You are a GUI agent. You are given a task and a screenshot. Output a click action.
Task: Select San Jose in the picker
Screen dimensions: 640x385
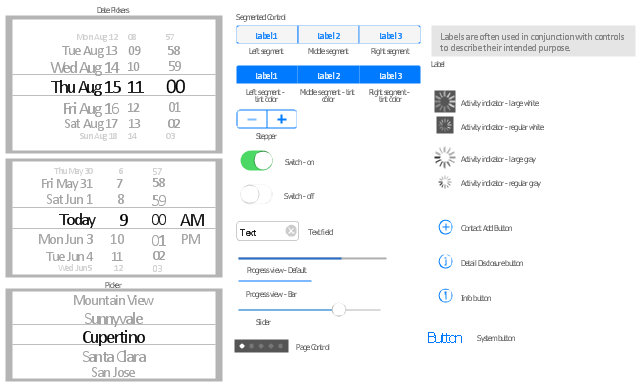113,372
